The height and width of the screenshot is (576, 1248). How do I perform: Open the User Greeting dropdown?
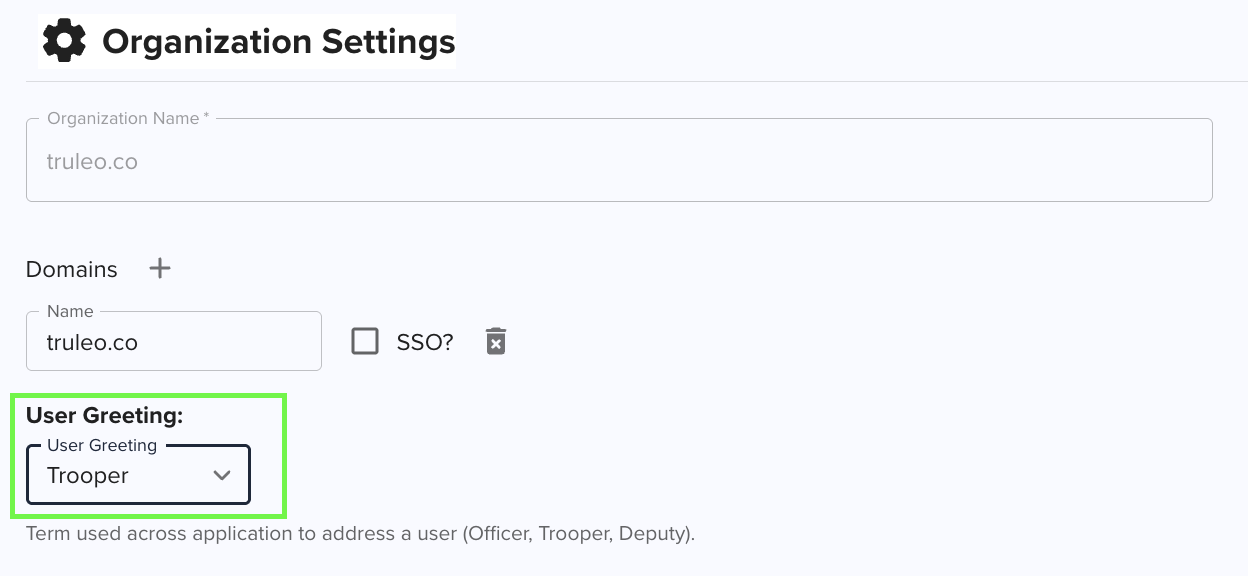pyautogui.click(x=138, y=475)
